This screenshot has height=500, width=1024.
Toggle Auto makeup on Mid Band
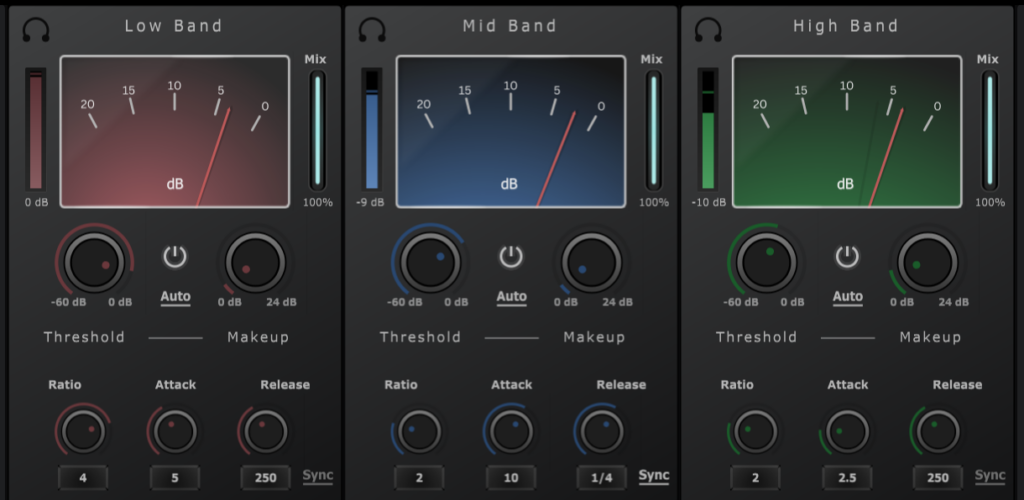[511, 297]
